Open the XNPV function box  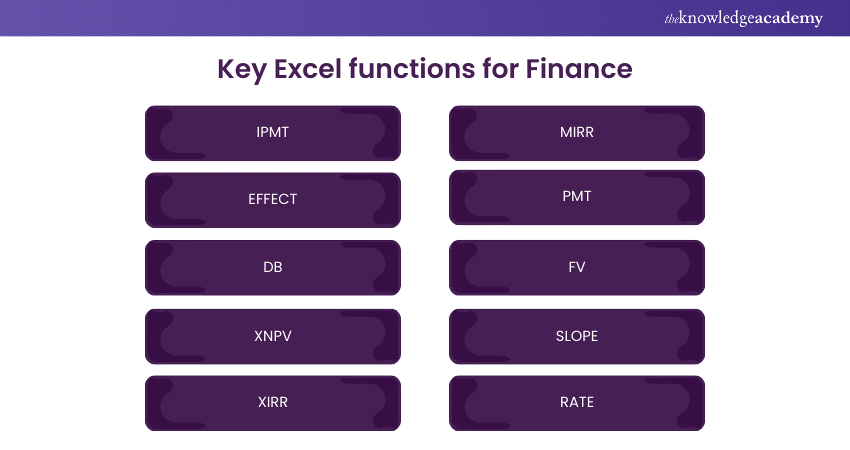tap(273, 336)
